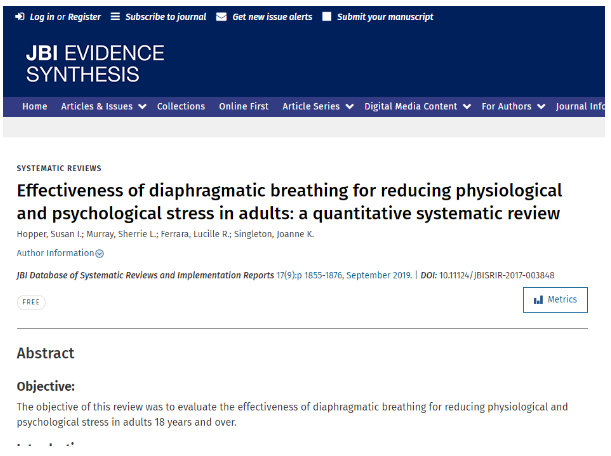This screenshot has width=611, height=456.
Task: Click the Submit your manuscript page icon
Action: coord(327,17)
